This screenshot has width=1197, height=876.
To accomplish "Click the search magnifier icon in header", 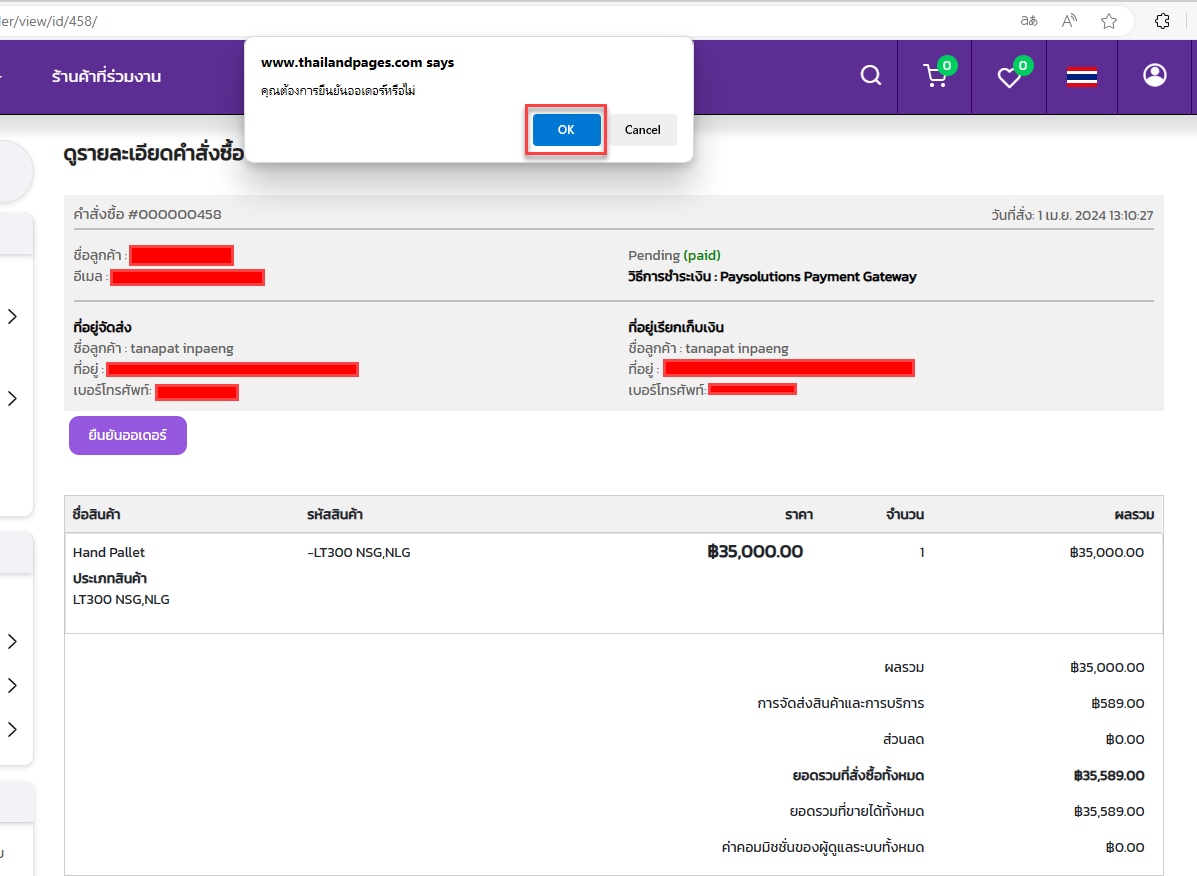I will click(x=871, y=76).
